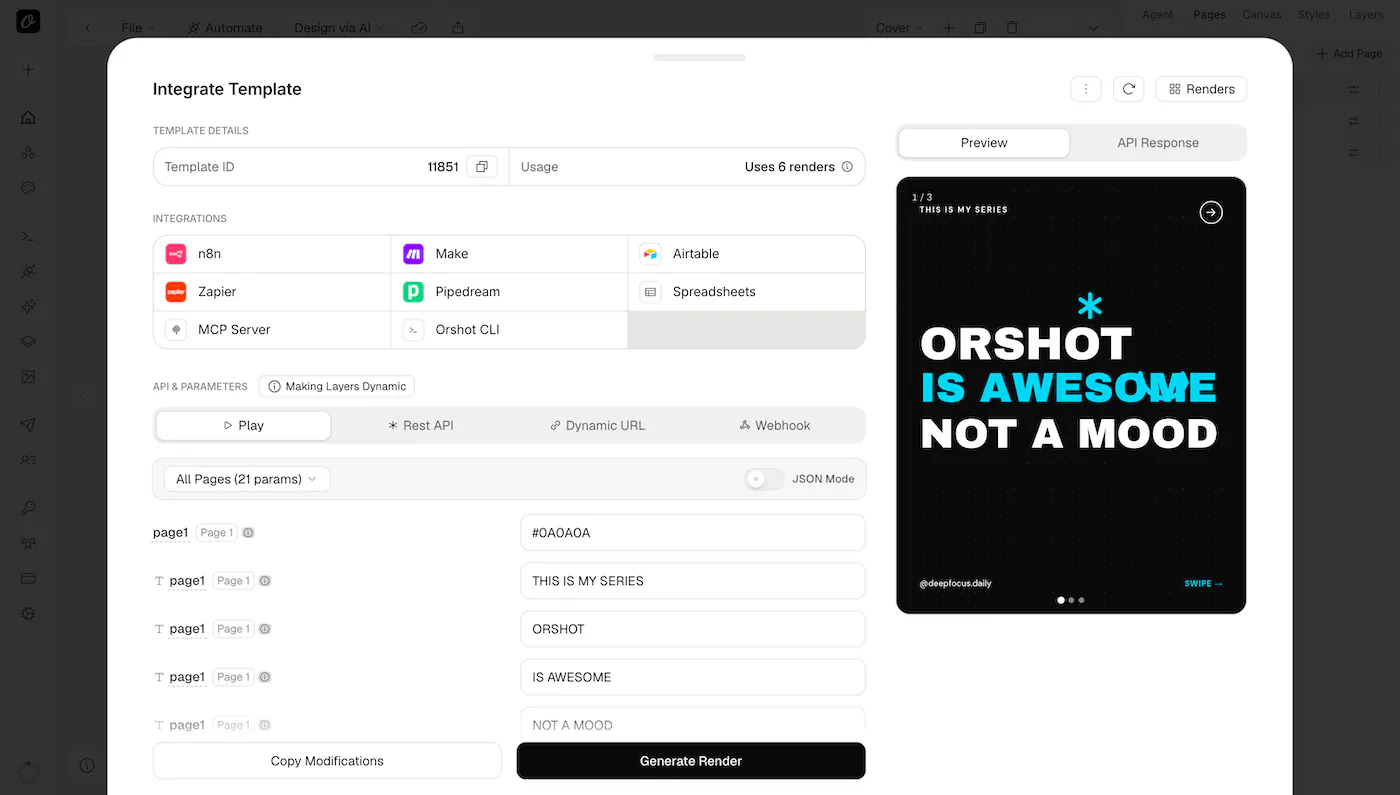This screenshot has height=795, width=1400.
Task: Click the key icon in background sidebar
Action: [x=28, y=508]
